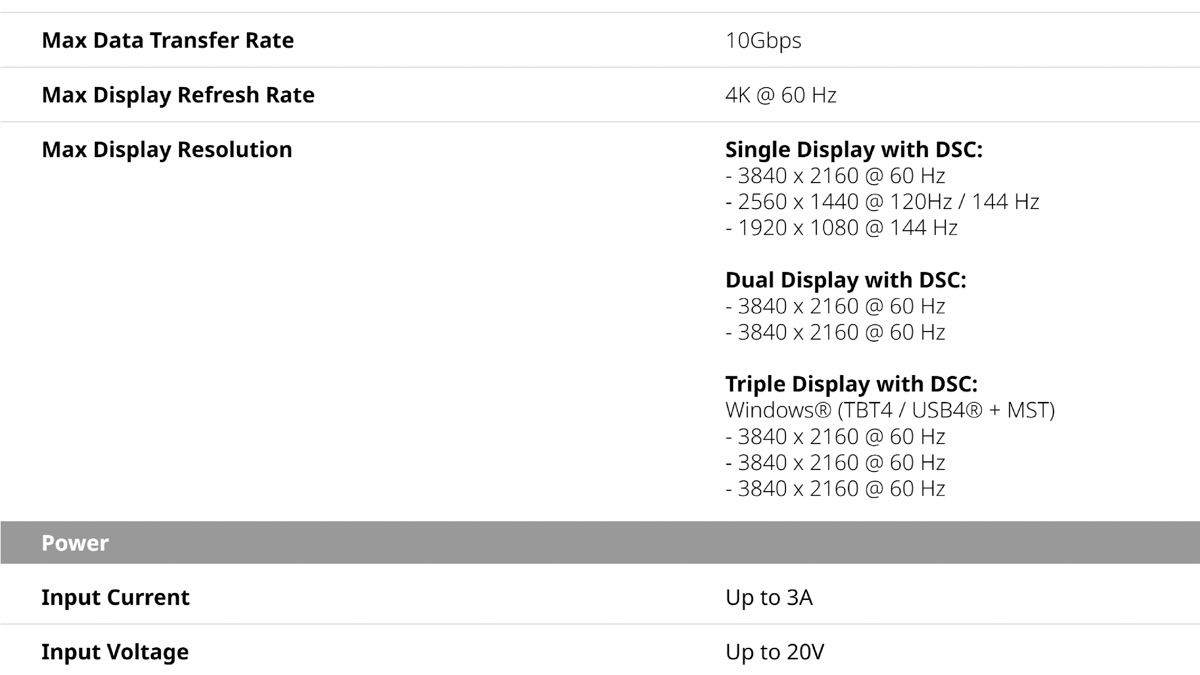Click last 3840 x 2160 line under Triple Display
This screenshot has width=1200, height=675.
(835, 488)
